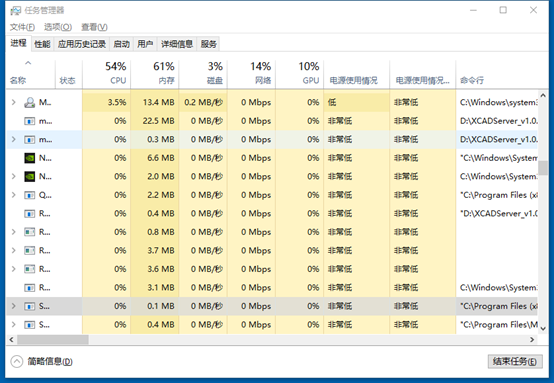Click the 22.5 MB memory cell
Viewport: 554px width, 383px height.
pos(155,121)
